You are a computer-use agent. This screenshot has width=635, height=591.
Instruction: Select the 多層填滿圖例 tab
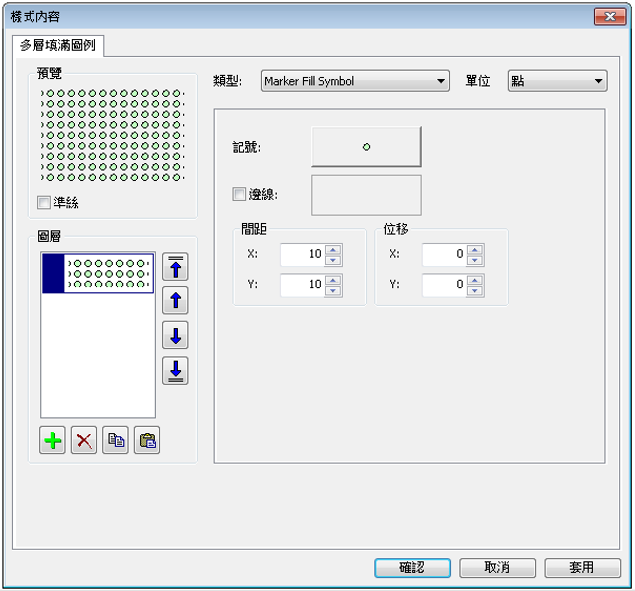pos(58,45)
